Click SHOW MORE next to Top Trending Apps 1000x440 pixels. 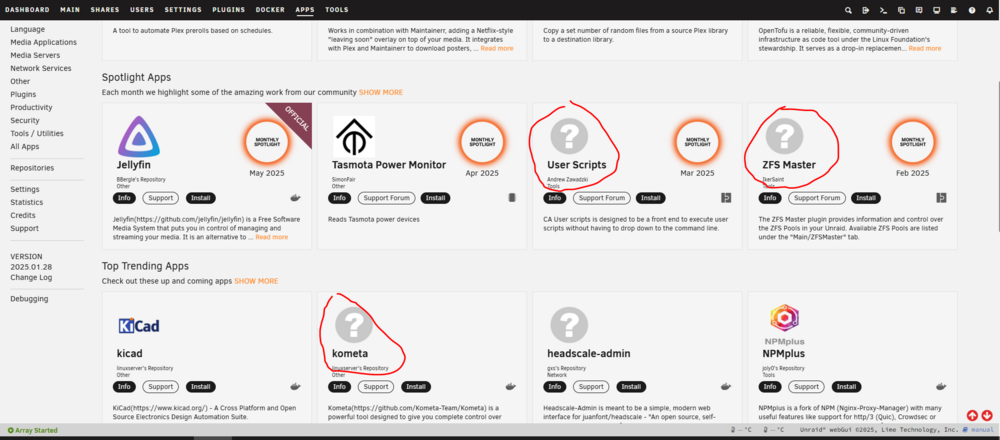pyautogui.click(x=256, y=281)
